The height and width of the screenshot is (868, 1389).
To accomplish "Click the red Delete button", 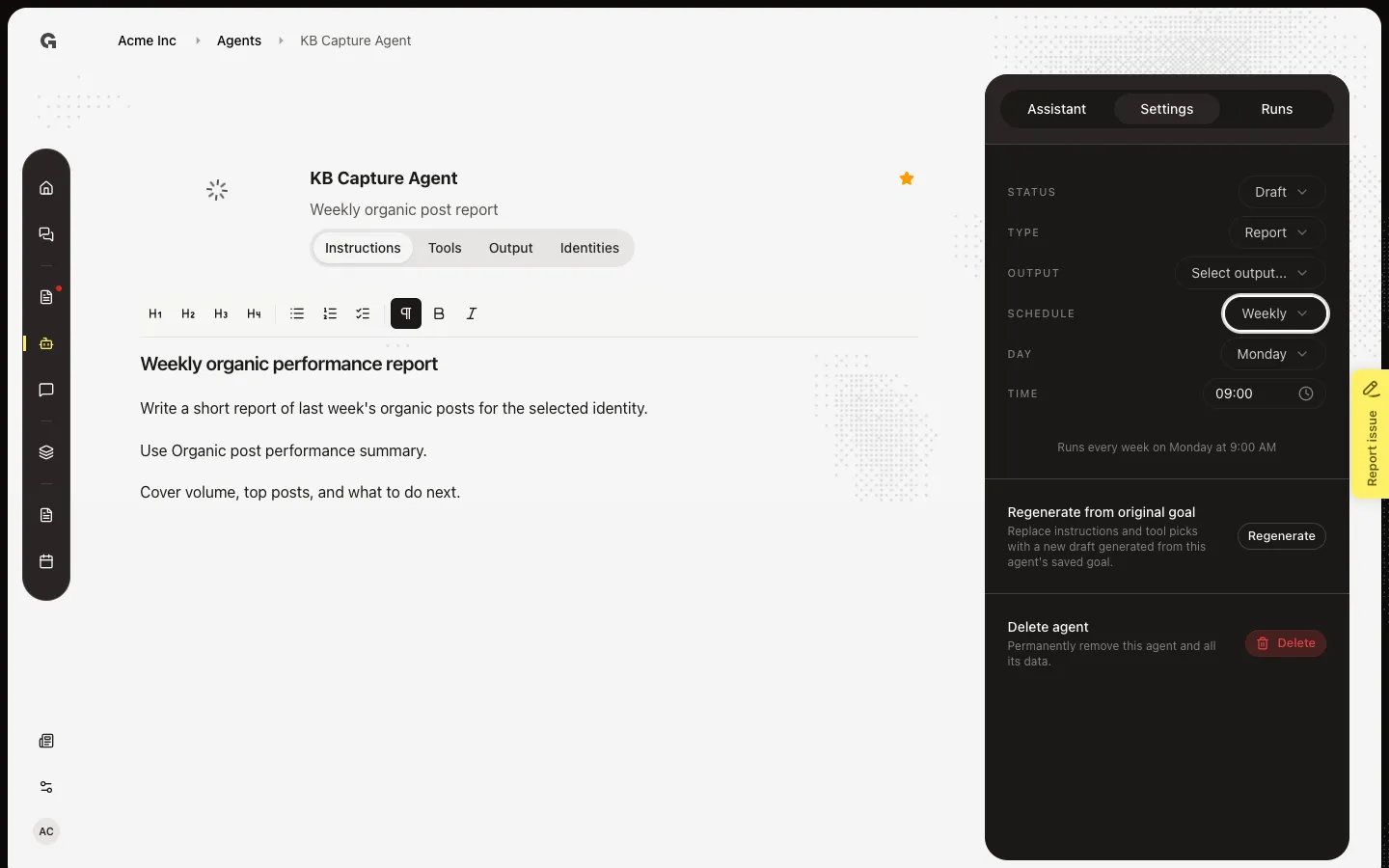I will pyautogui.click(x=1286, y=643).
